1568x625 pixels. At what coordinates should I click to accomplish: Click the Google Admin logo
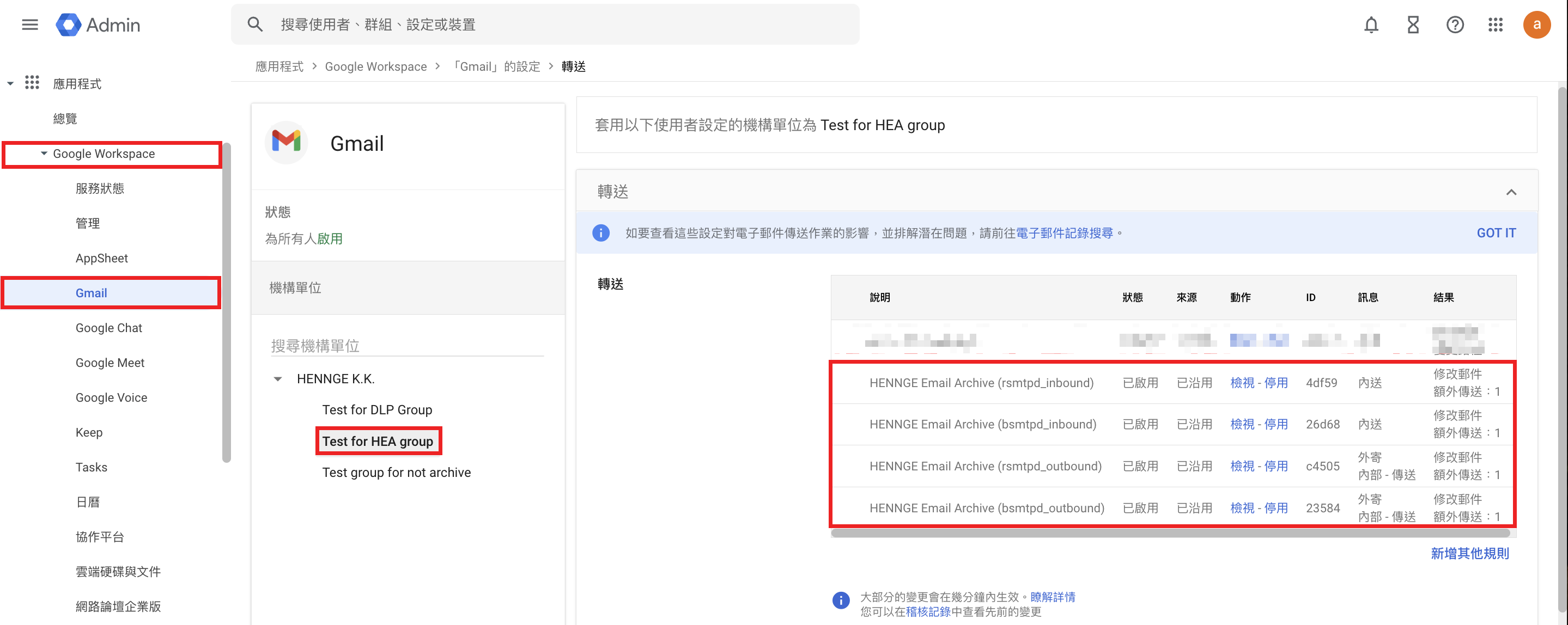coord(98,25)
